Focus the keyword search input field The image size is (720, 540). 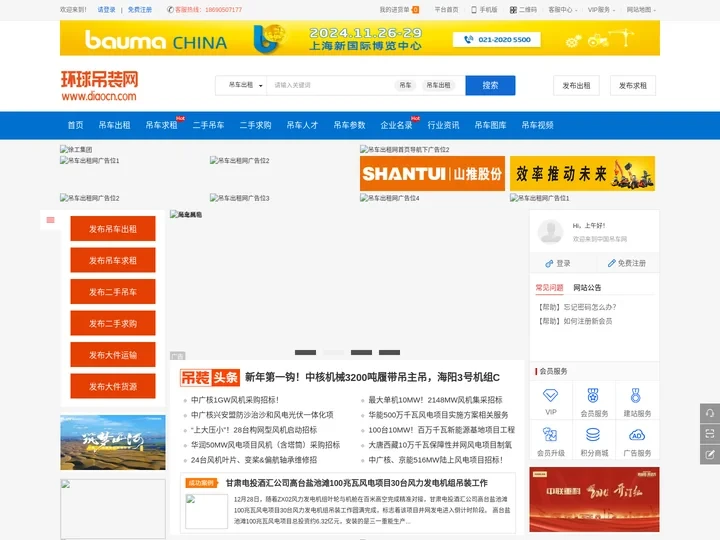pyautogui.click(x=330, y=85)
